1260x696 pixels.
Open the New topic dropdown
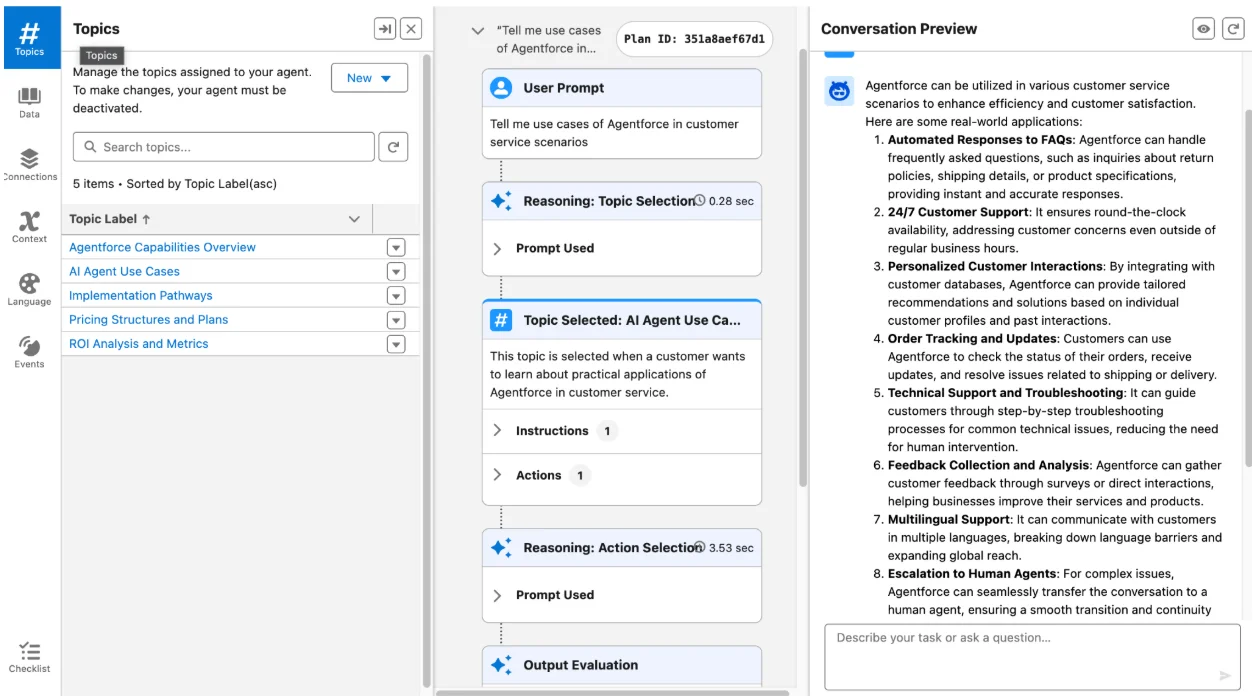click(369, 78)
